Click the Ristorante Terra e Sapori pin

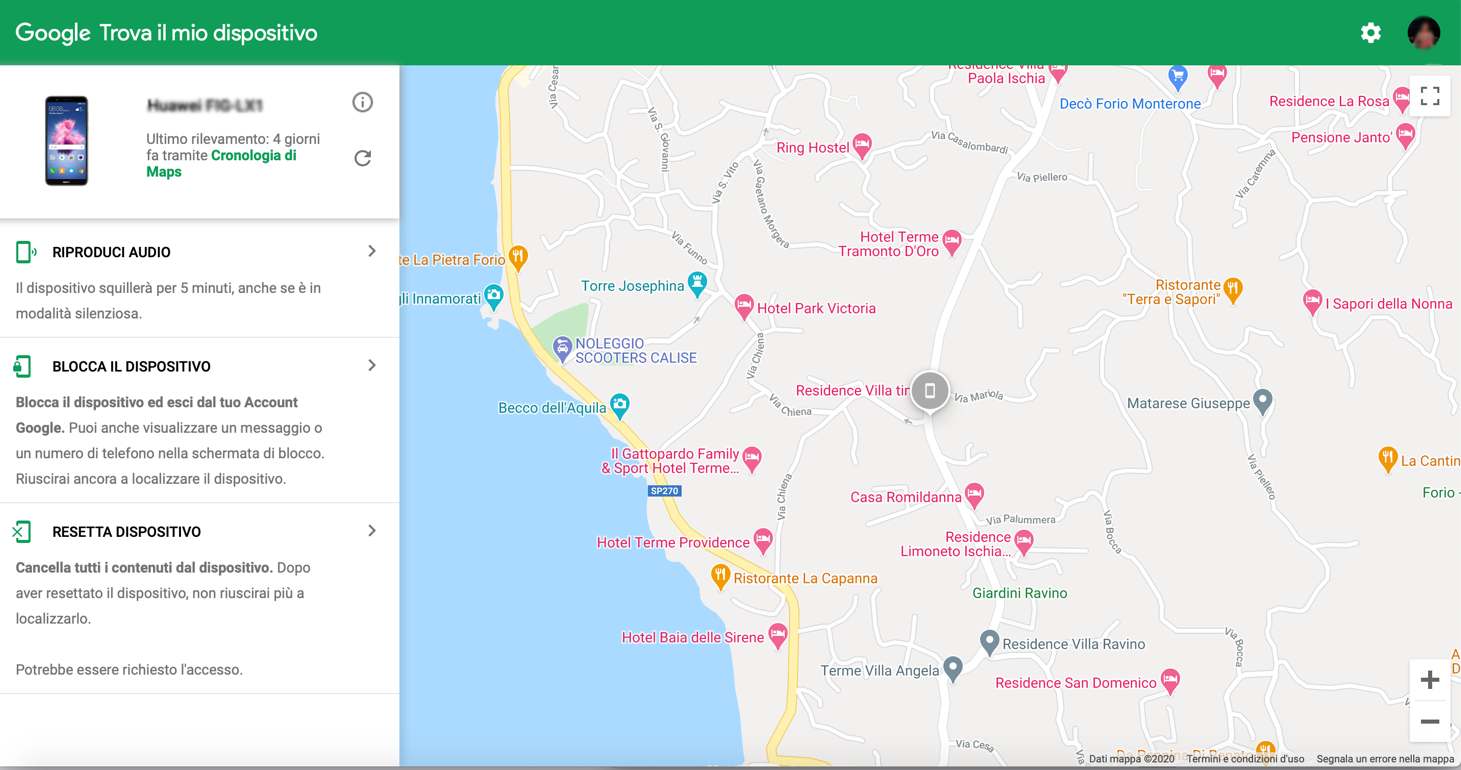[x=1233, y=291]
